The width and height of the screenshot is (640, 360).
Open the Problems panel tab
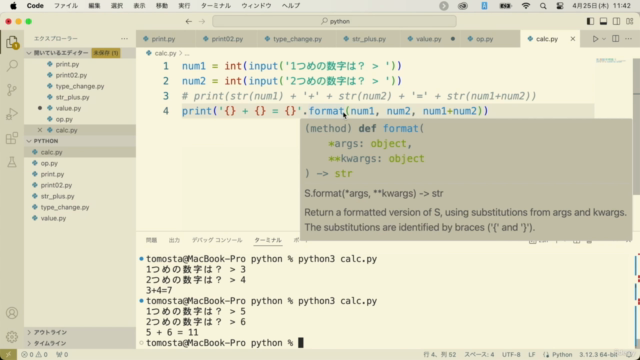pos(151,240)
